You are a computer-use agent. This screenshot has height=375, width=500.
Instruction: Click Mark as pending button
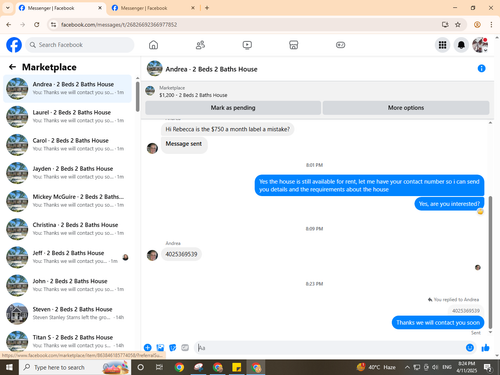point(233,108)
